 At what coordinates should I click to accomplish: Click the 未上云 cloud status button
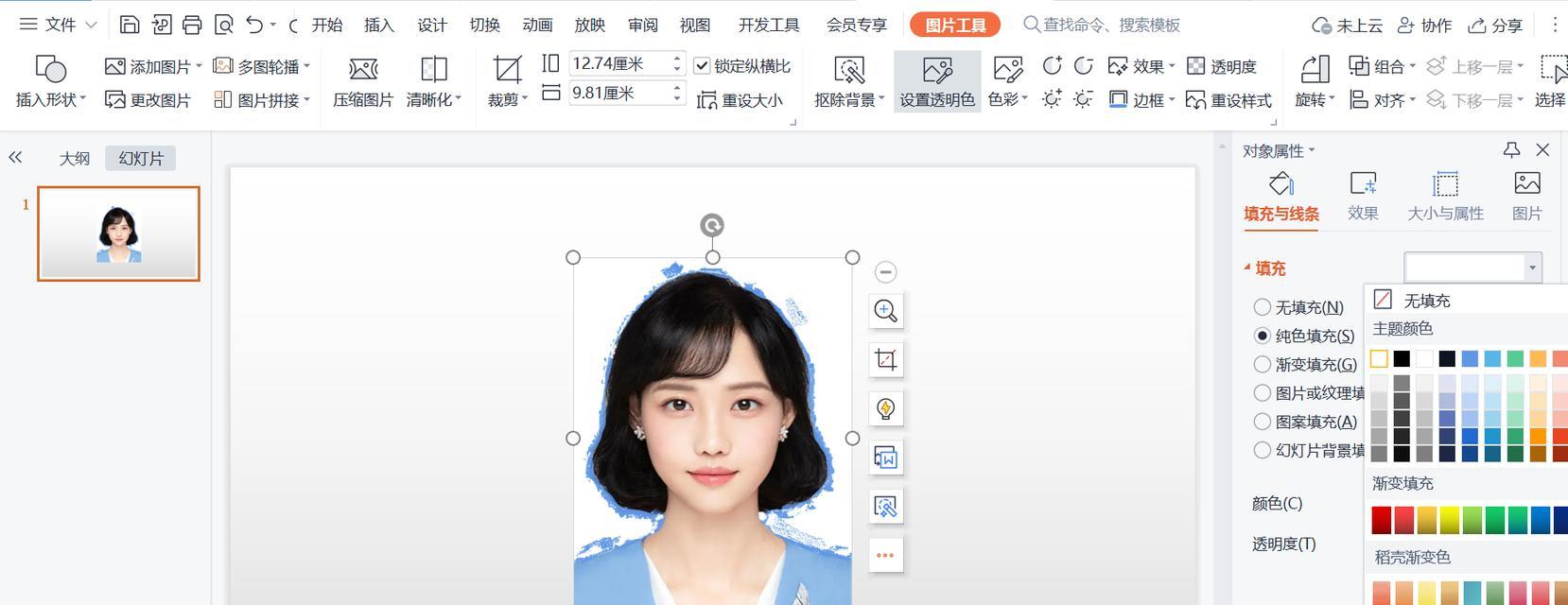(1347, 25)
